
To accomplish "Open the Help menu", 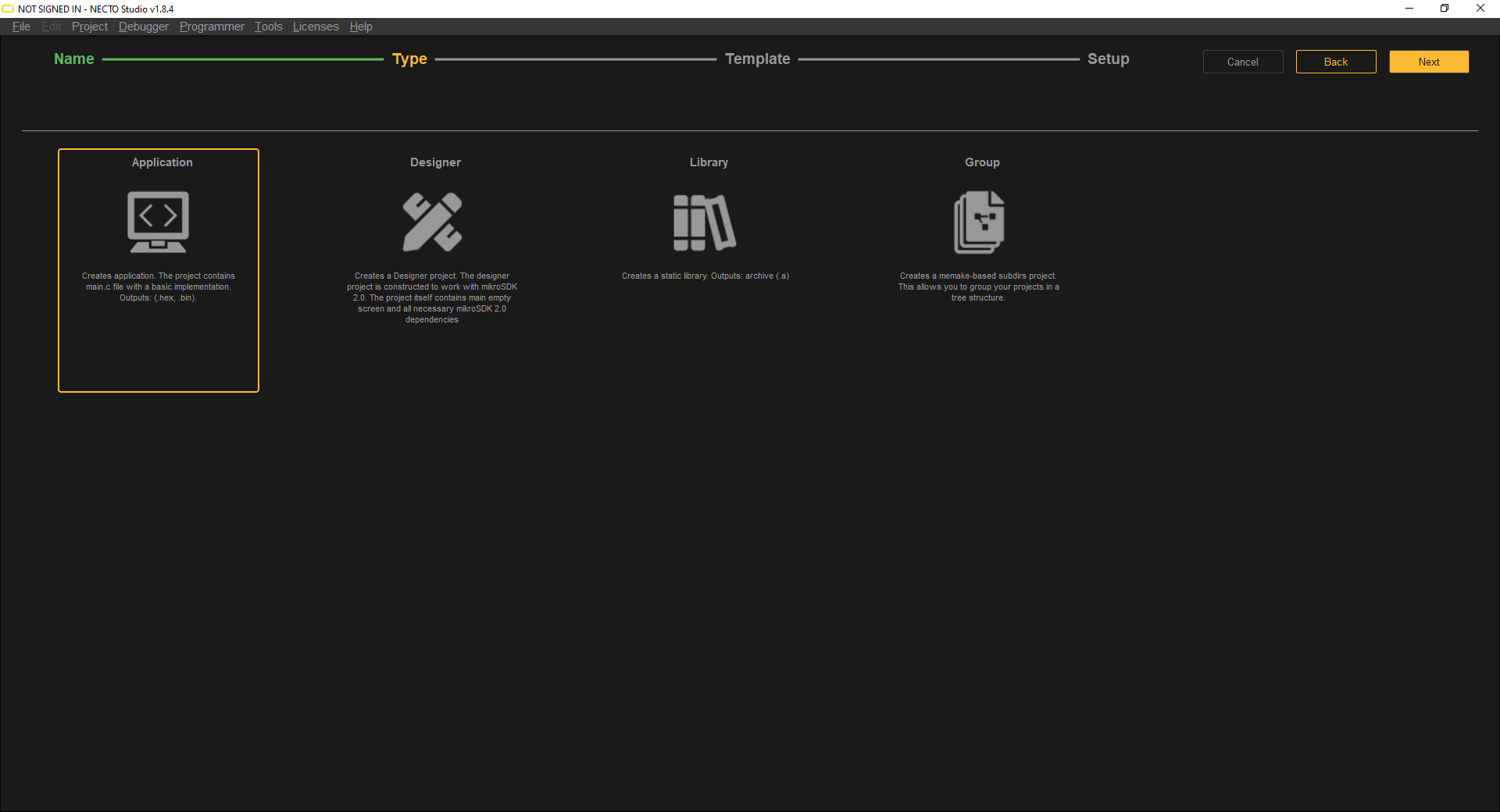I will [361, 27].
